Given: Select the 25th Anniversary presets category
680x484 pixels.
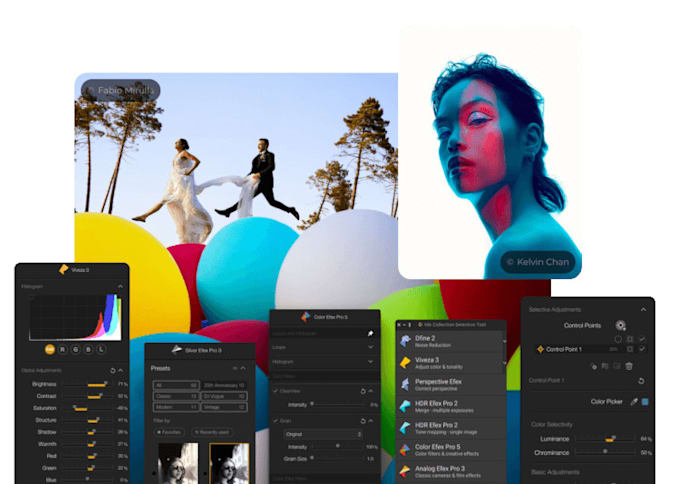Looking at the screenshot, I should click(224, 385).
